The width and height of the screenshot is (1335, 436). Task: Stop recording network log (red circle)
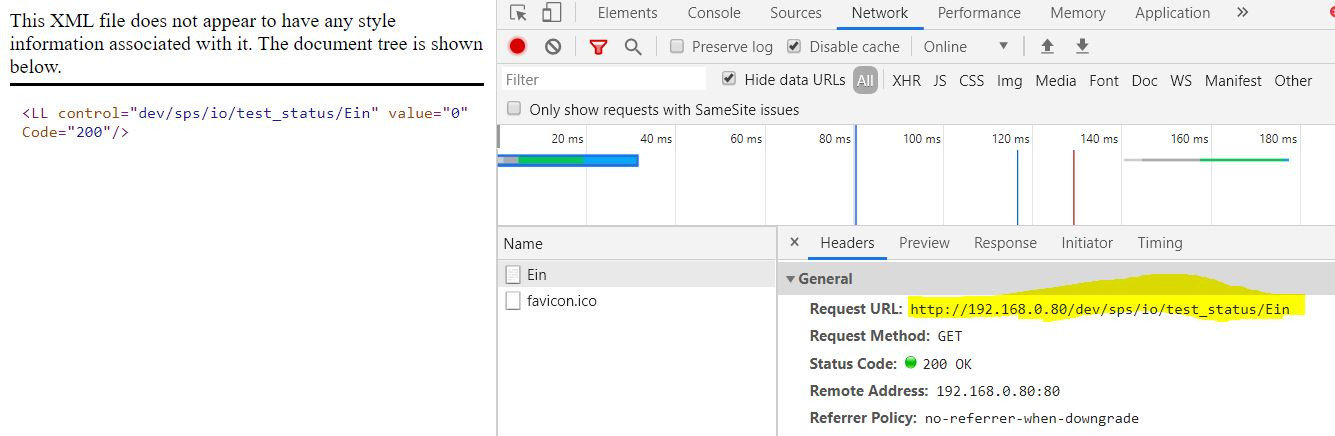pyautogui.click(x=518, y=46)
